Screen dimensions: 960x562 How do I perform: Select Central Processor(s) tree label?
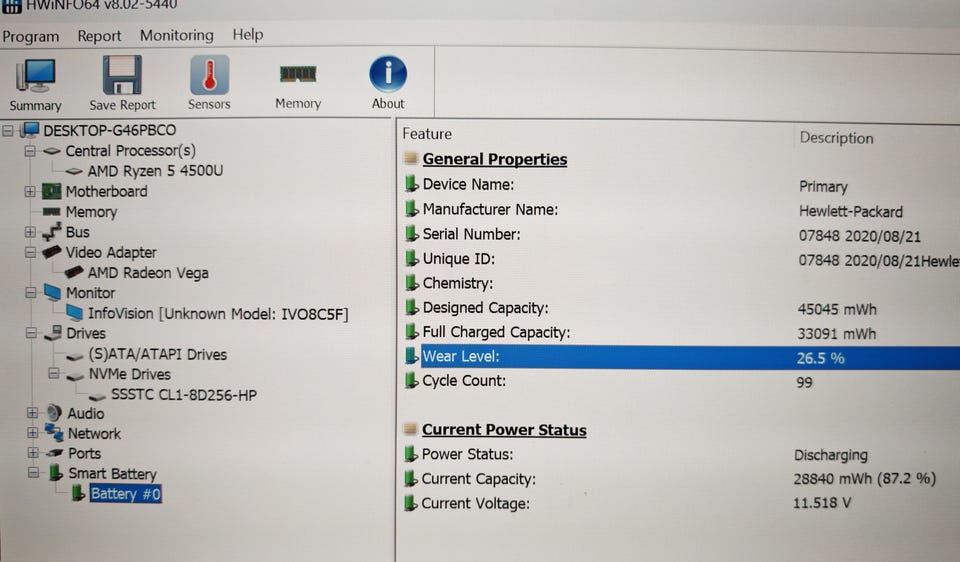pyautogui.click(x=130, y=151)
